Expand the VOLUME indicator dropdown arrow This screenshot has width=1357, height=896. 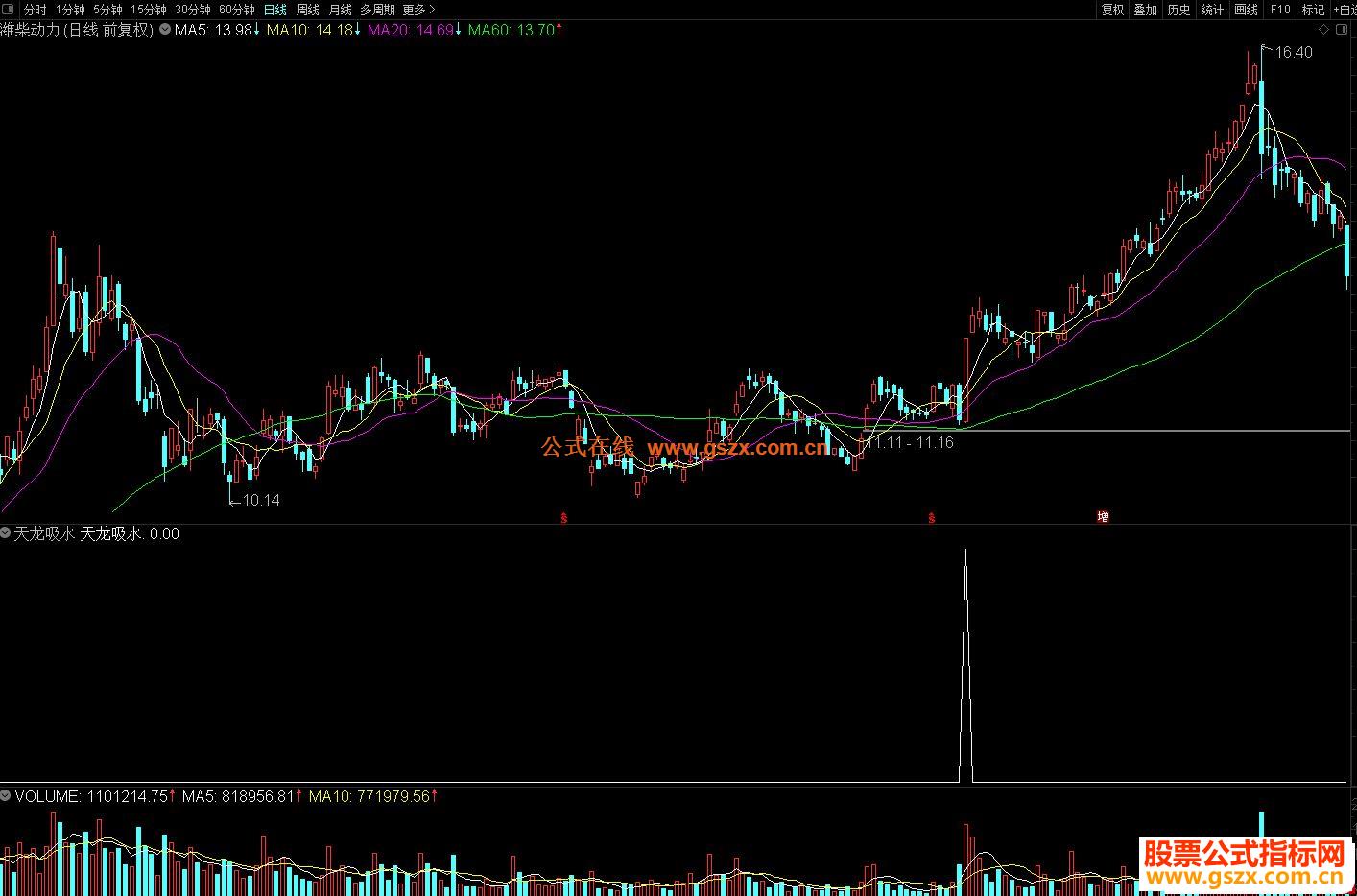(x=6, y=796)
